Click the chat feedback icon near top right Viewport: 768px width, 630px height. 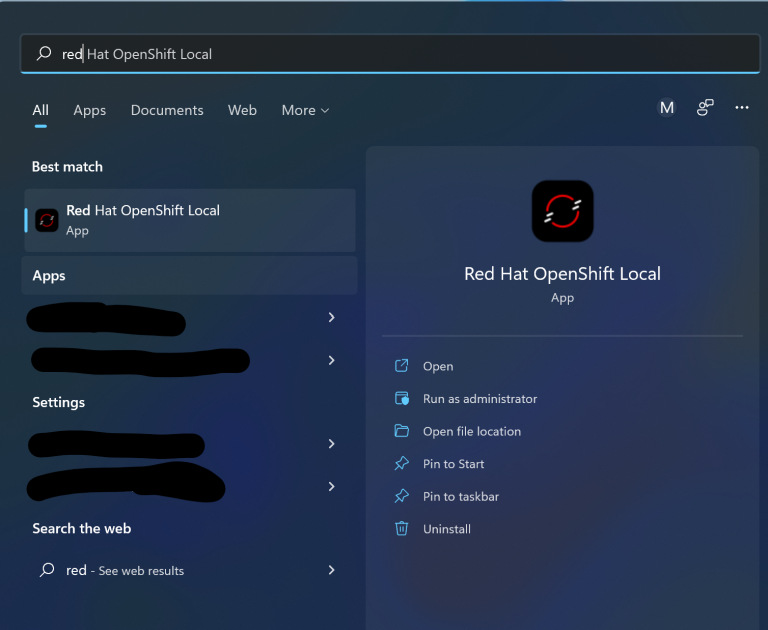pos(705,108)
